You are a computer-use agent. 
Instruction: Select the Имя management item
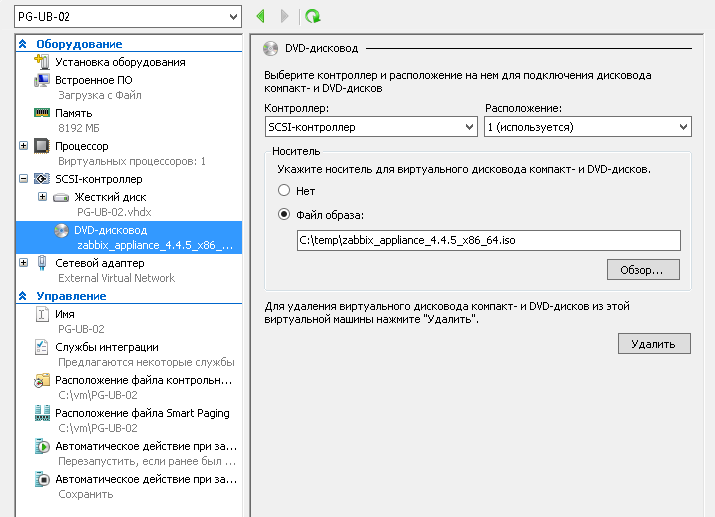click(x=65, y=314)
